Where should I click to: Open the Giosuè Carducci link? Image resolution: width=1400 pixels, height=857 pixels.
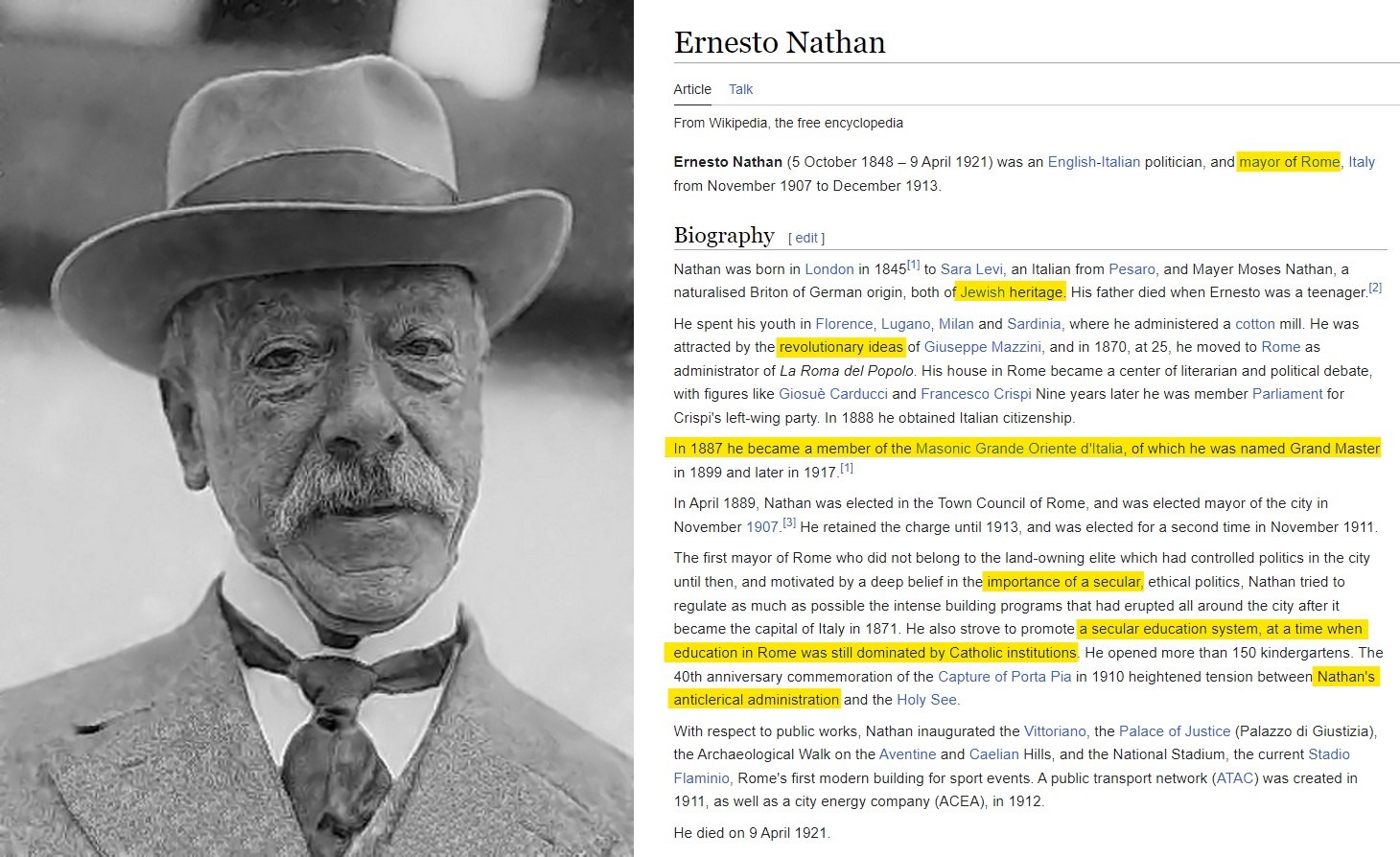(x=833, y=394)
